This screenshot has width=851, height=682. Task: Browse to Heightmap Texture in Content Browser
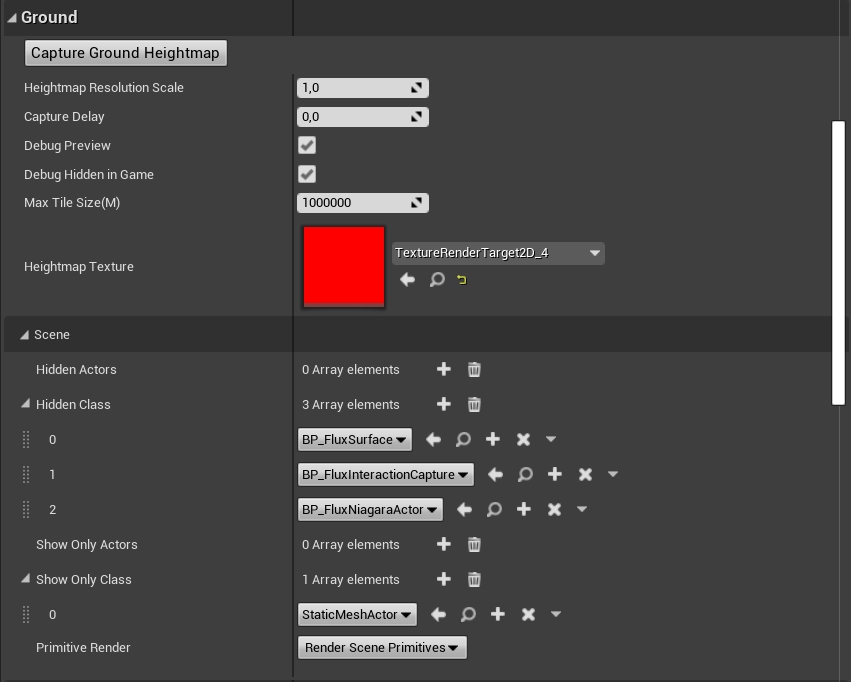[437, 279]
